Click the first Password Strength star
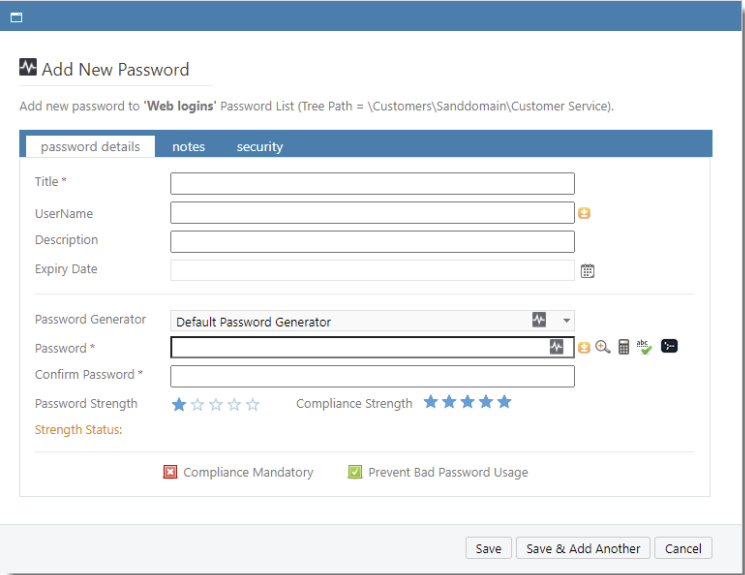This screenshot has height=575, width=745. coord(179,404)
